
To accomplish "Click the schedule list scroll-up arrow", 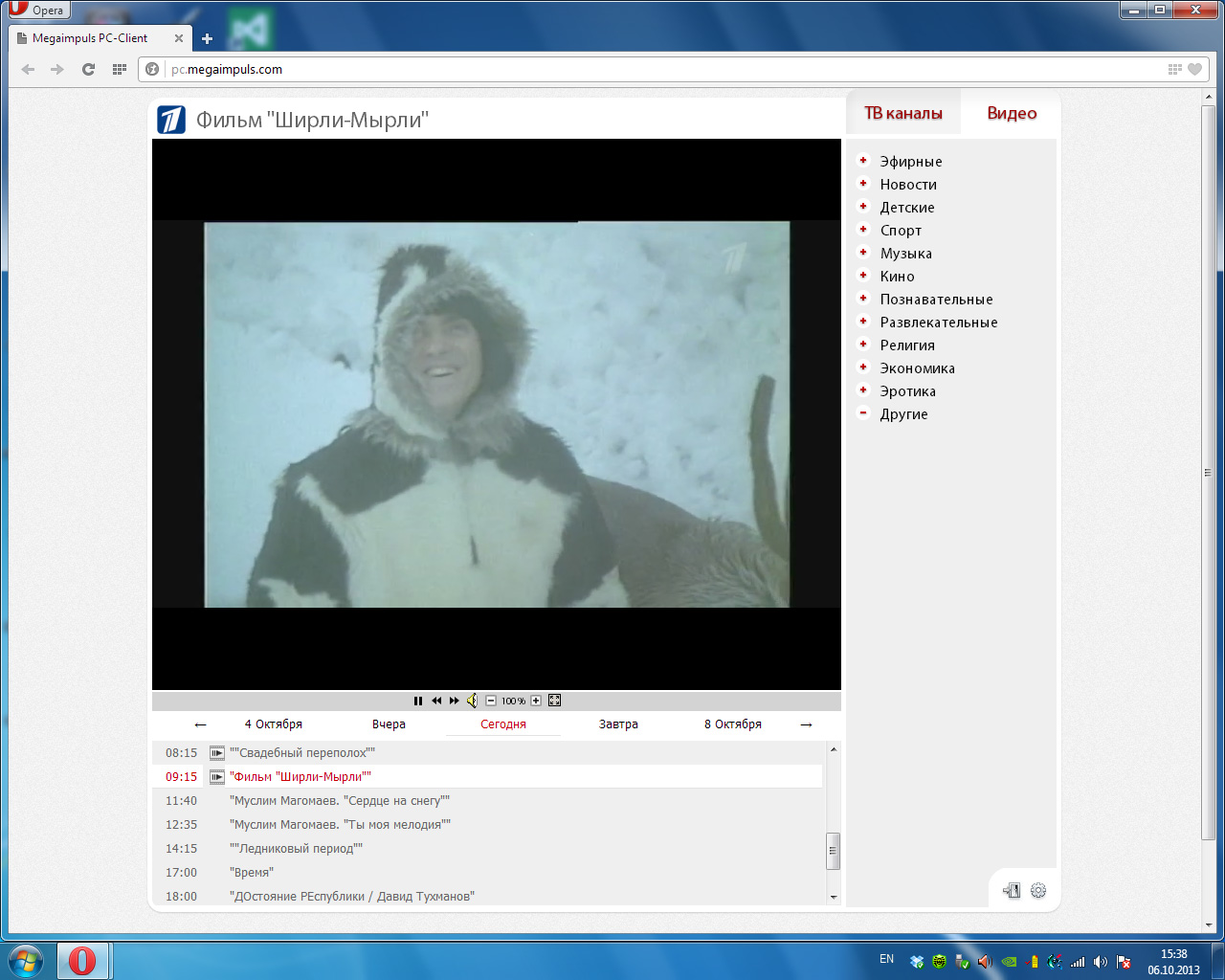I will click(x=834, y=748).
